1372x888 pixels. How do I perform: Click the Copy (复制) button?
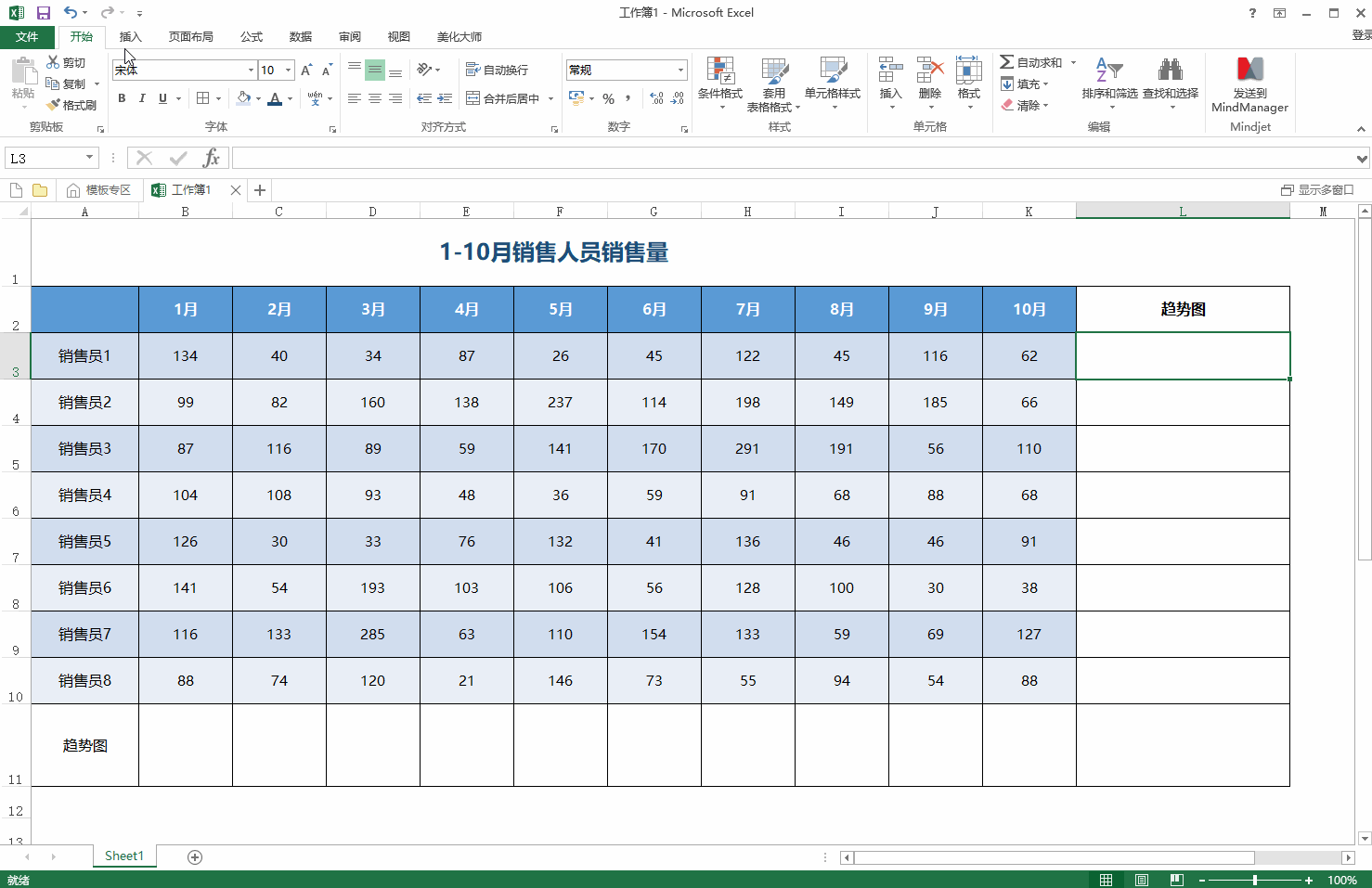click(x=66, y=84)
